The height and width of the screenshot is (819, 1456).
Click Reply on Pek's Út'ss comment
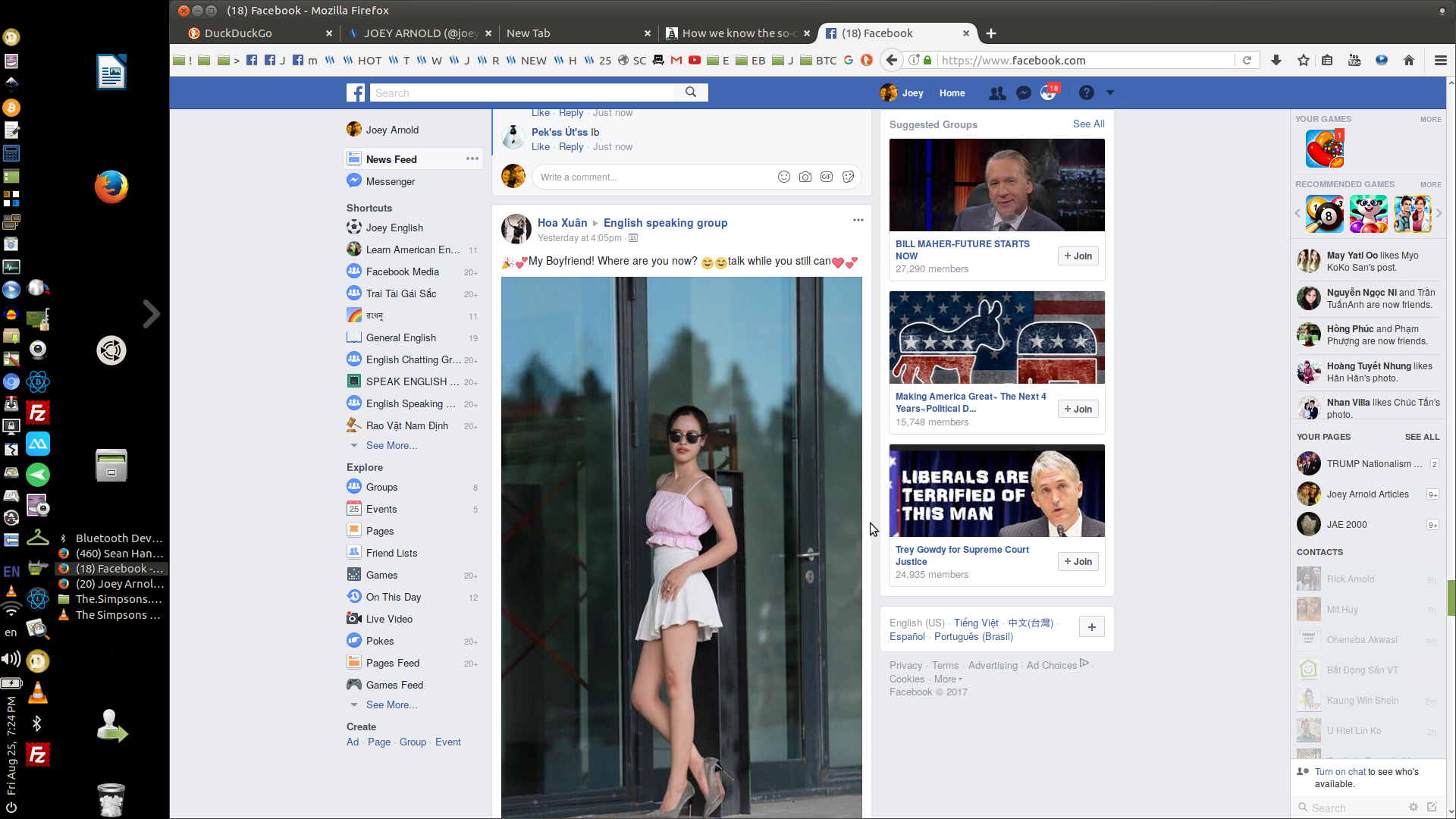(571, 146)
